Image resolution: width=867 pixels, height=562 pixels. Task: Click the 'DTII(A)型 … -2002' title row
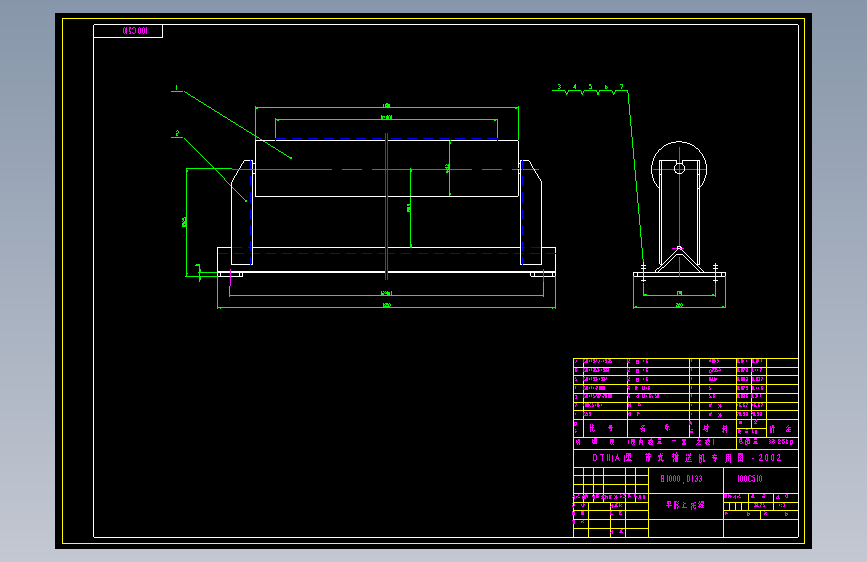[x=686, y=458]
